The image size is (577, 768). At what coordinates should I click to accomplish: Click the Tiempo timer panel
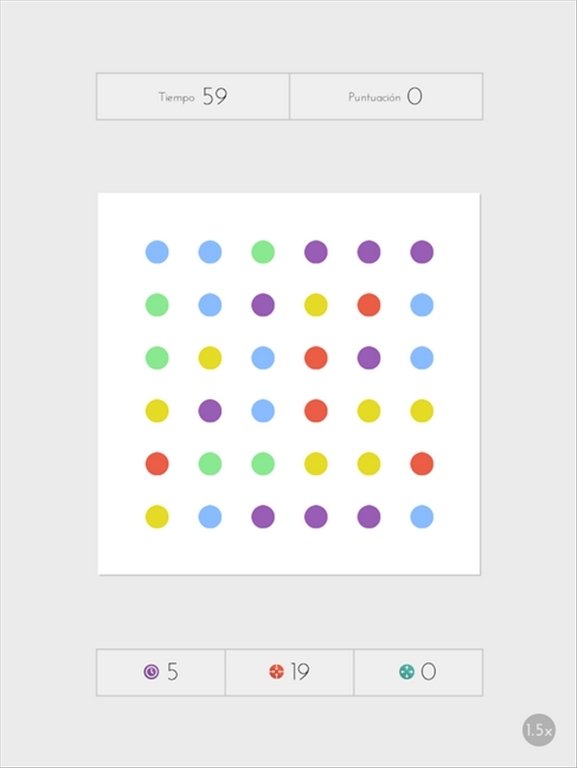click(x=193, y=96)
